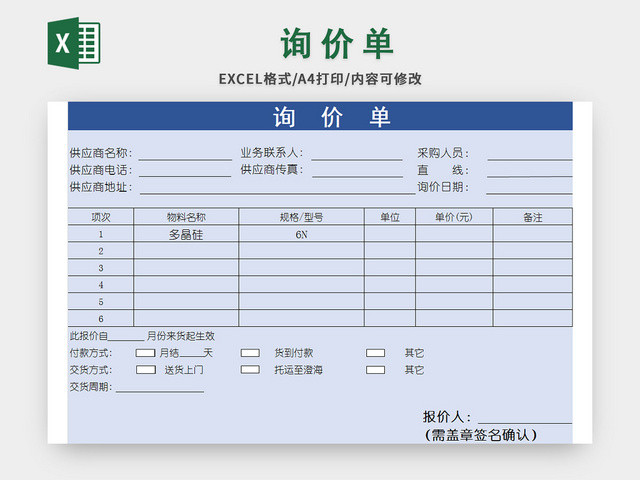
Task: Select the empty 备注 cell in row 1
Action: [533, 234]
